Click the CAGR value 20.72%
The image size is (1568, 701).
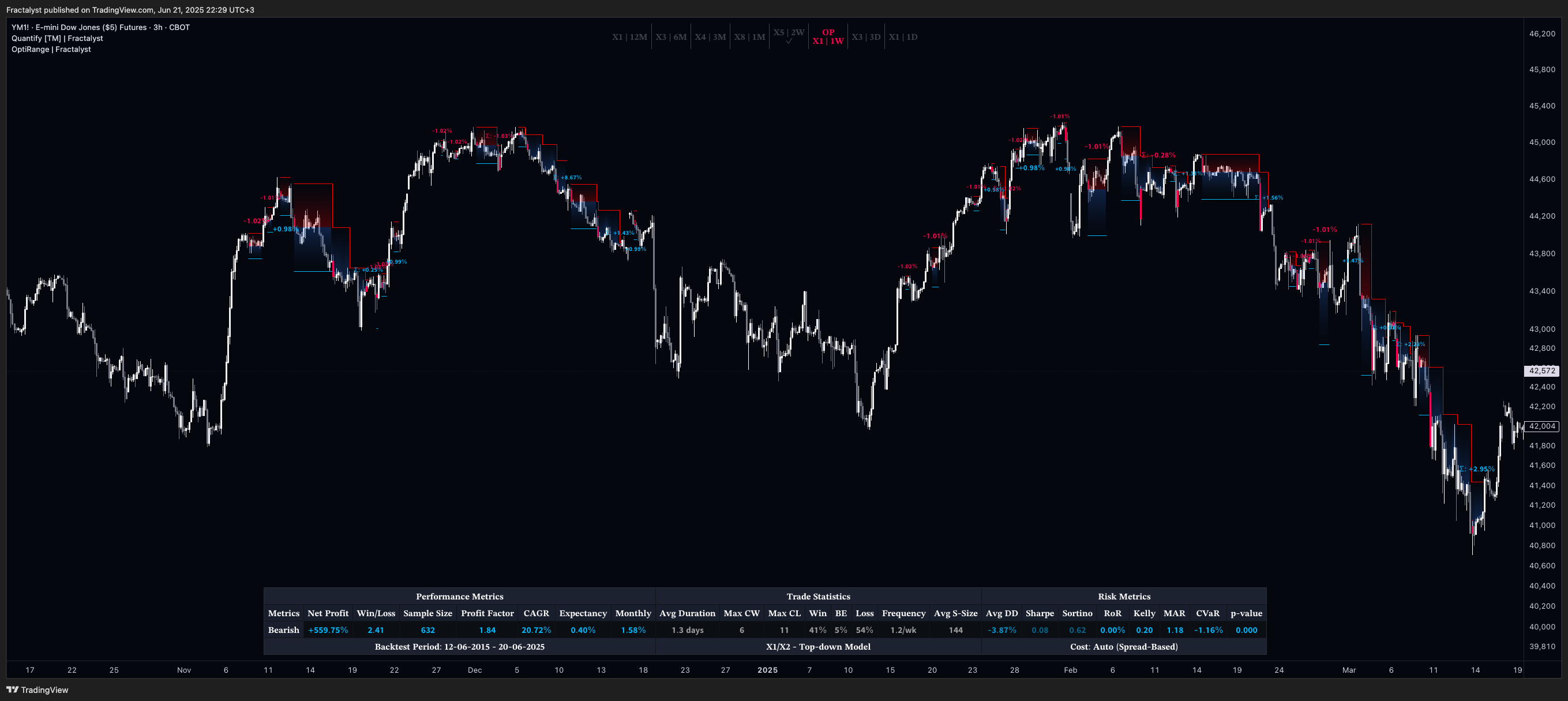tap(536, 630)
